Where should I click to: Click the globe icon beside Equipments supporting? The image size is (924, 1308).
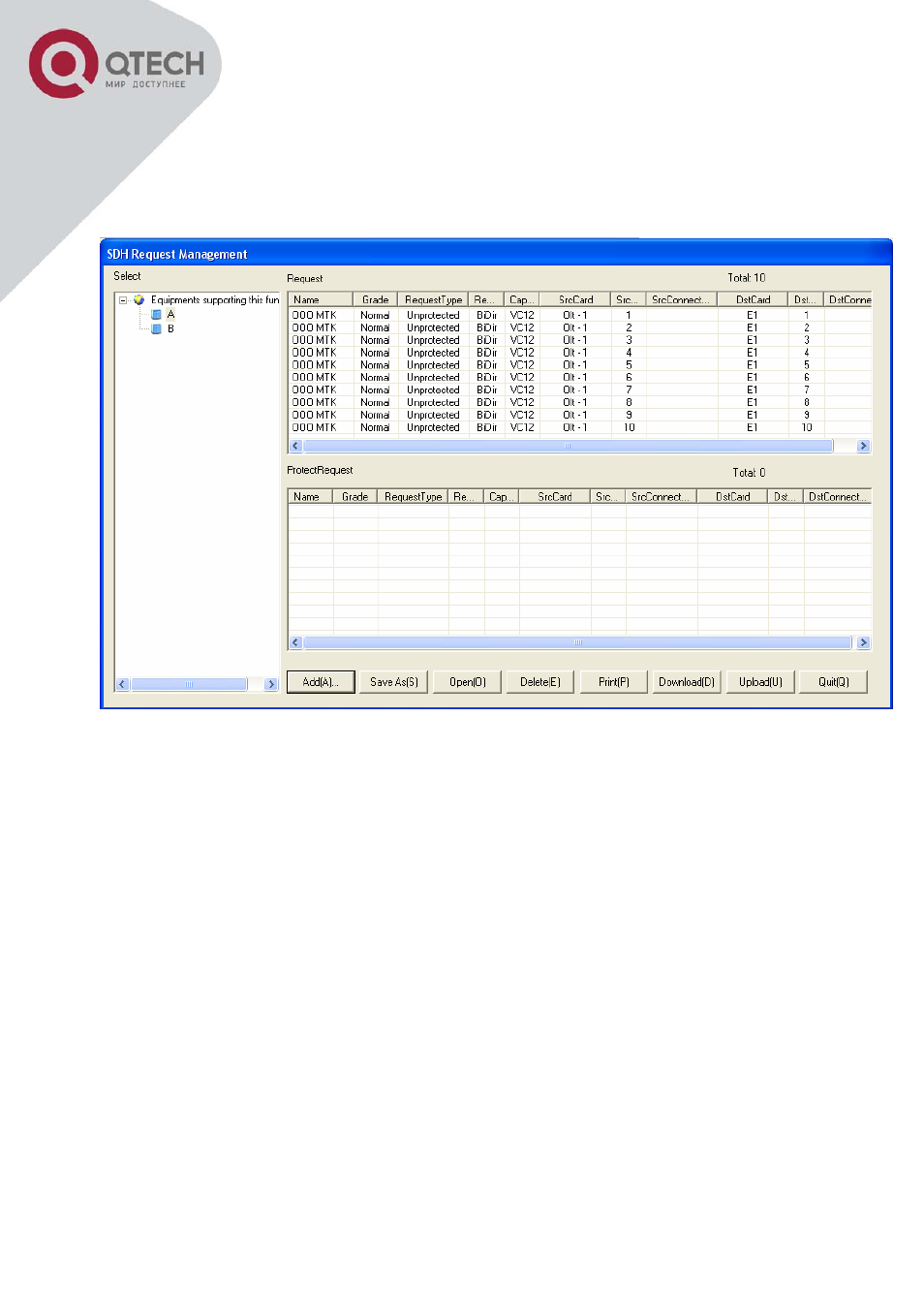[x=139, y=300]
